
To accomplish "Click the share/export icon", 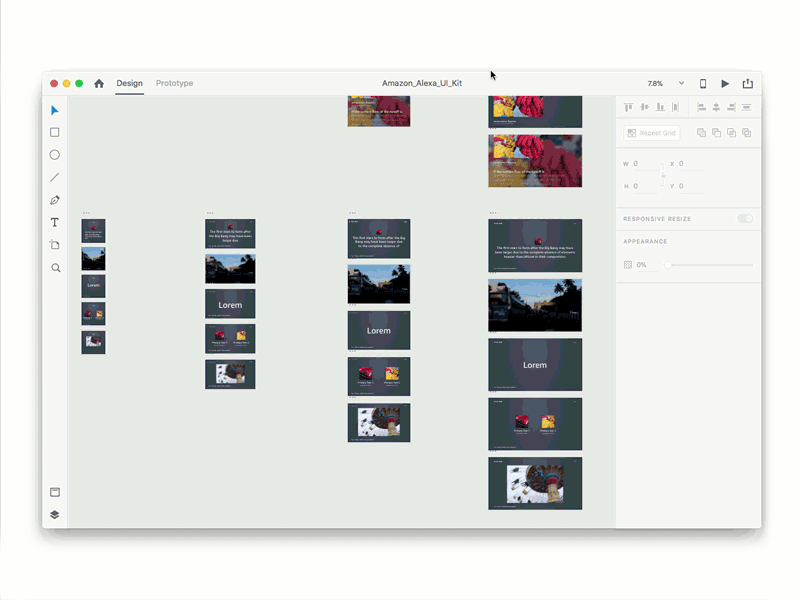I will (748, 83).
